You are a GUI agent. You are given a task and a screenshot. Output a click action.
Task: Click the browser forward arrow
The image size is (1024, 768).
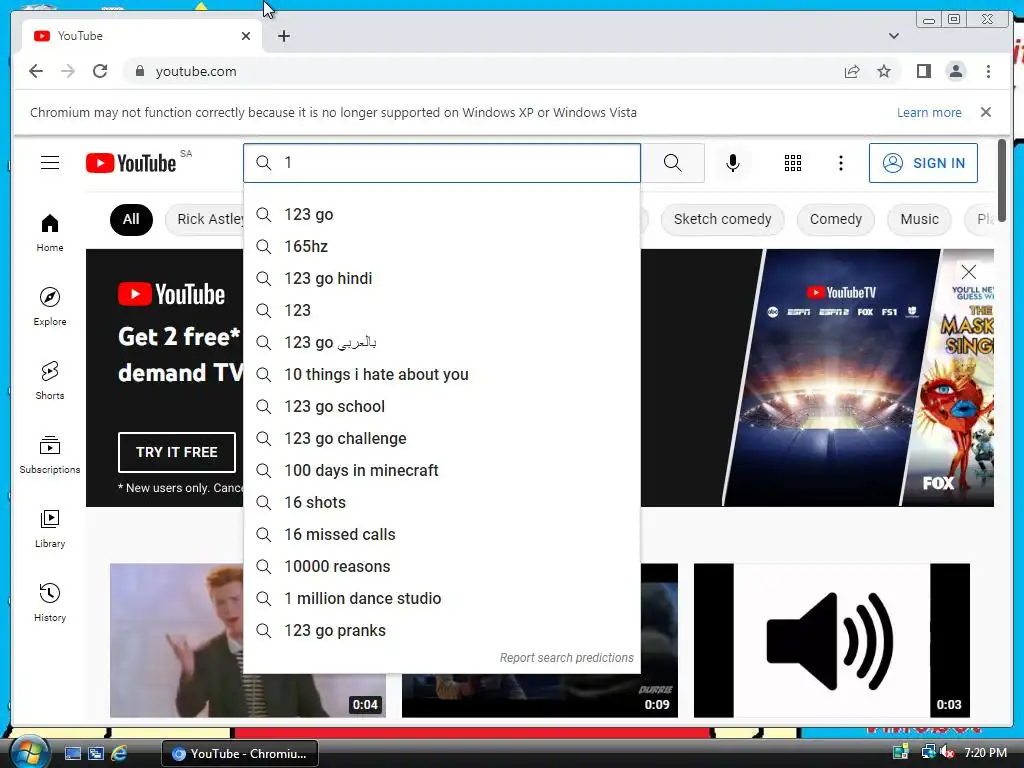click(x=68, y=71)
